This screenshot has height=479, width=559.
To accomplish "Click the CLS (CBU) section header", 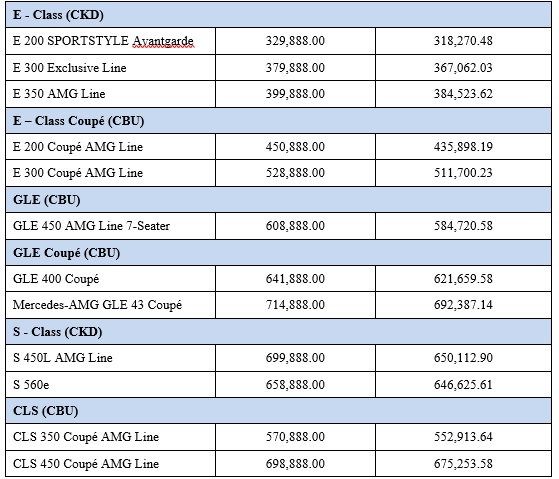I will (x=278, y=411).
